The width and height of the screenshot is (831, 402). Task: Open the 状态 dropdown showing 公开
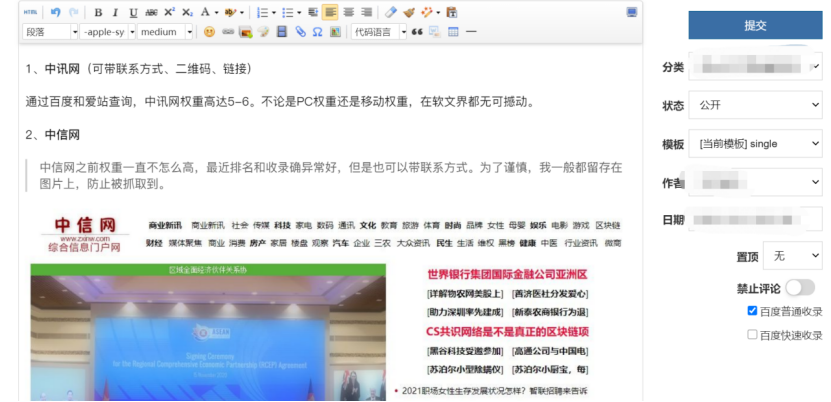pyautogui.click(x=755, y=105)
